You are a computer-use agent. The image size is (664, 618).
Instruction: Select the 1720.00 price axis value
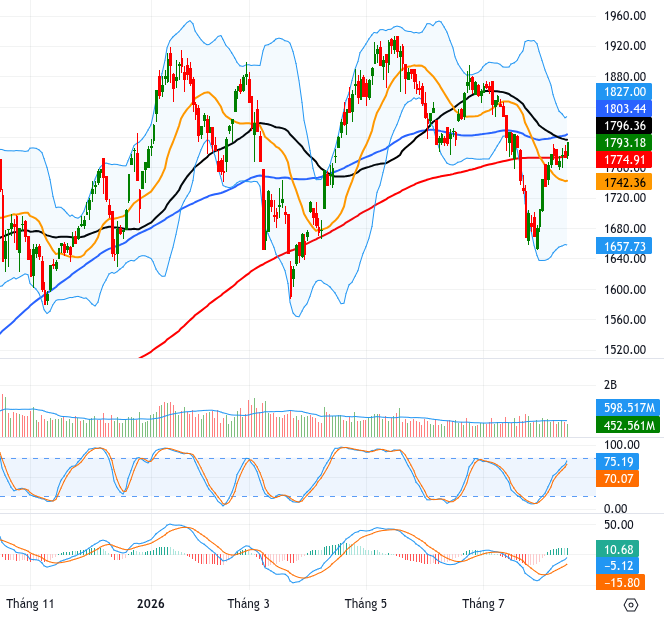point(625,198)
